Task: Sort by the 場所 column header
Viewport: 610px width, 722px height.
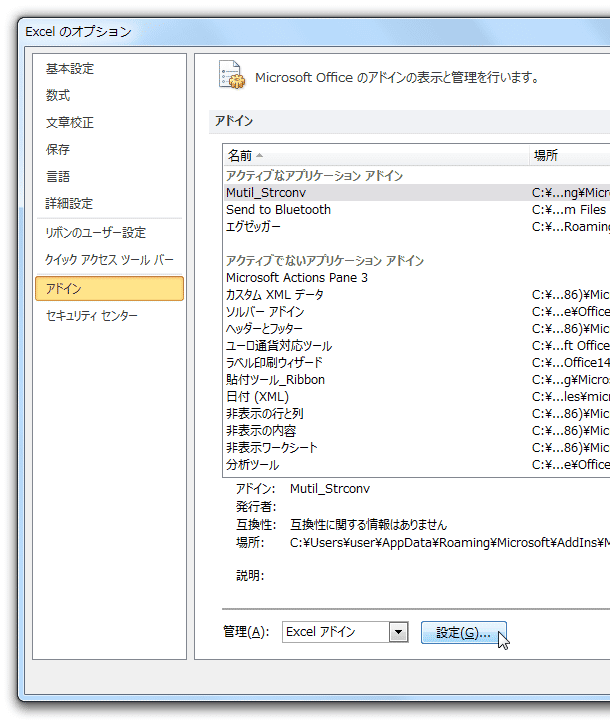Action: click(570, 156)
